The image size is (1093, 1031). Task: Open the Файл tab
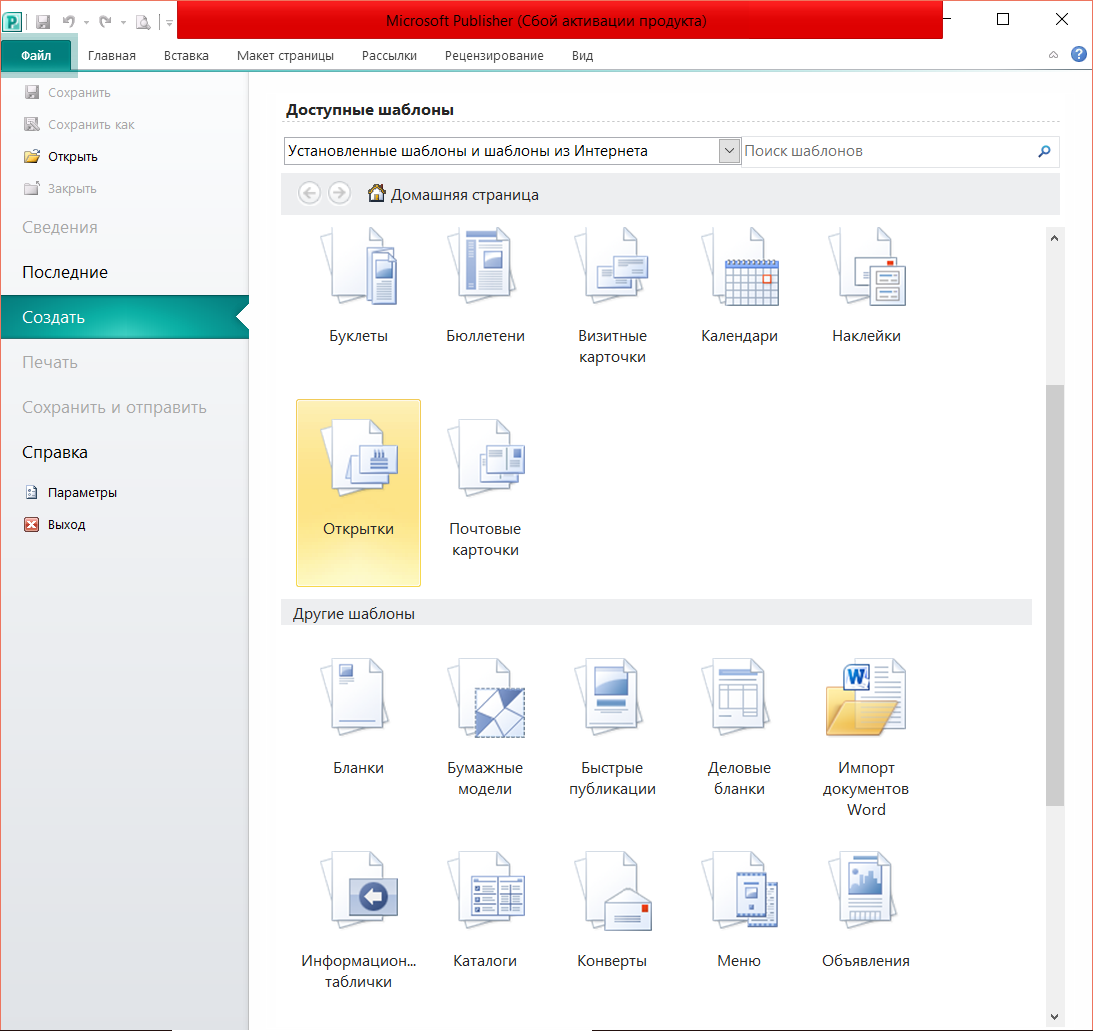click(x=36, y=55)
